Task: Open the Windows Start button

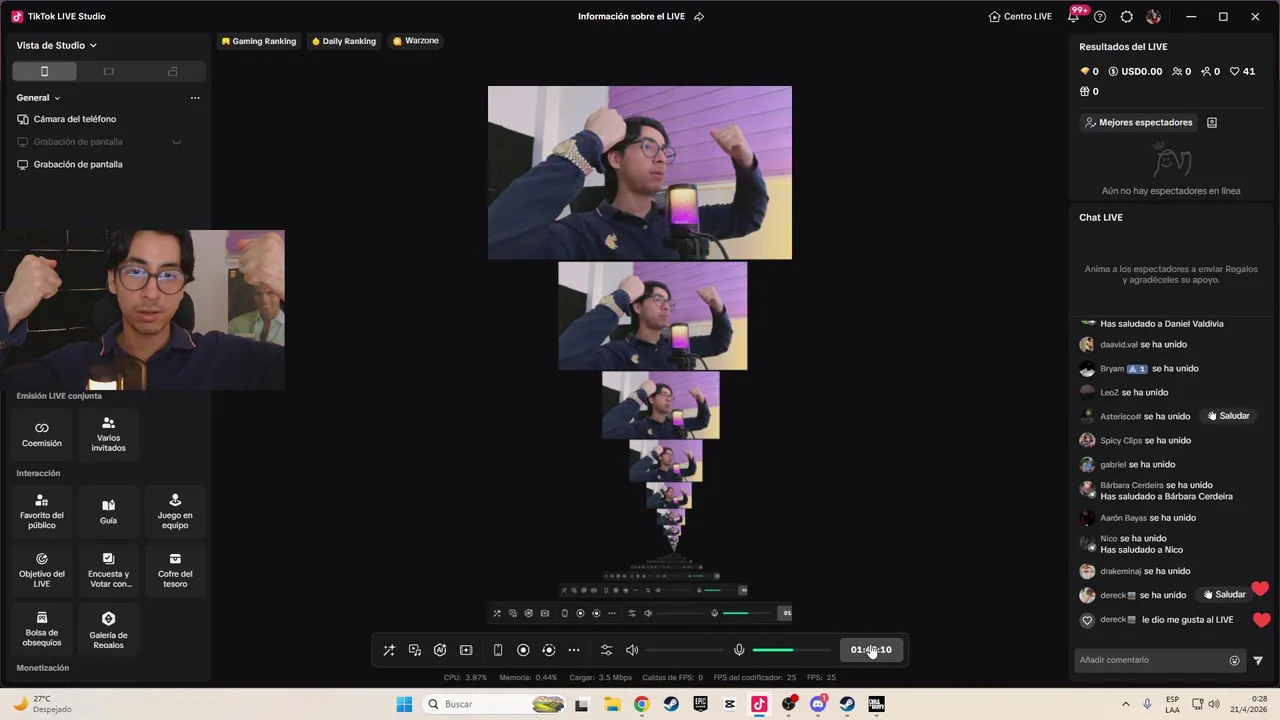Action: tap(404, 704)
